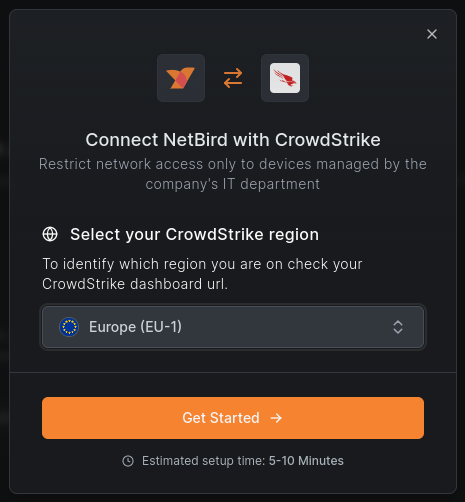Screen dimensions: 465x502
Task: Click the CrowdStrike falcon logo icon
Action: 285,78
